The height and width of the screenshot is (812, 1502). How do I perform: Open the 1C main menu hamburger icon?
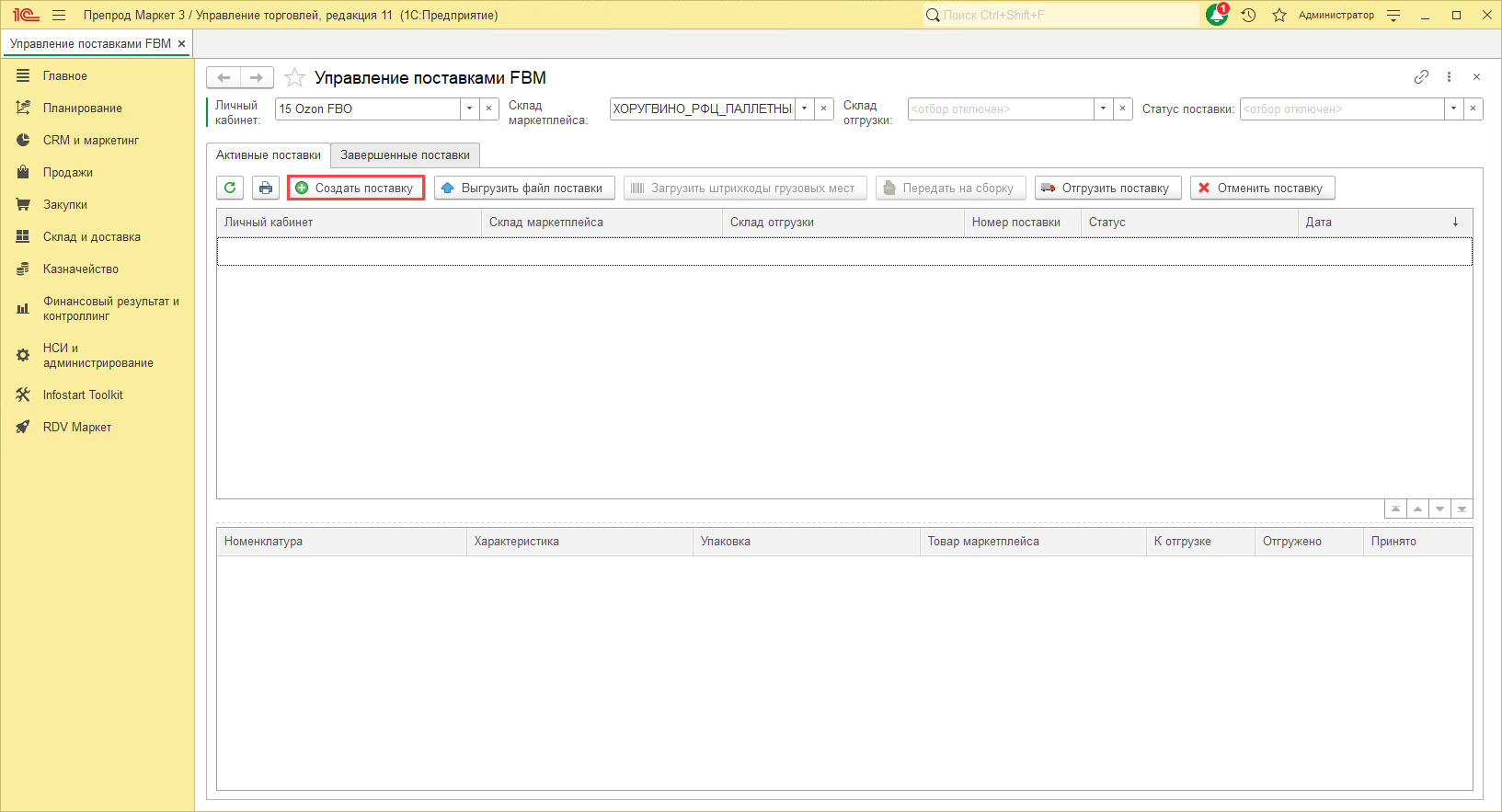click(59, 15)
